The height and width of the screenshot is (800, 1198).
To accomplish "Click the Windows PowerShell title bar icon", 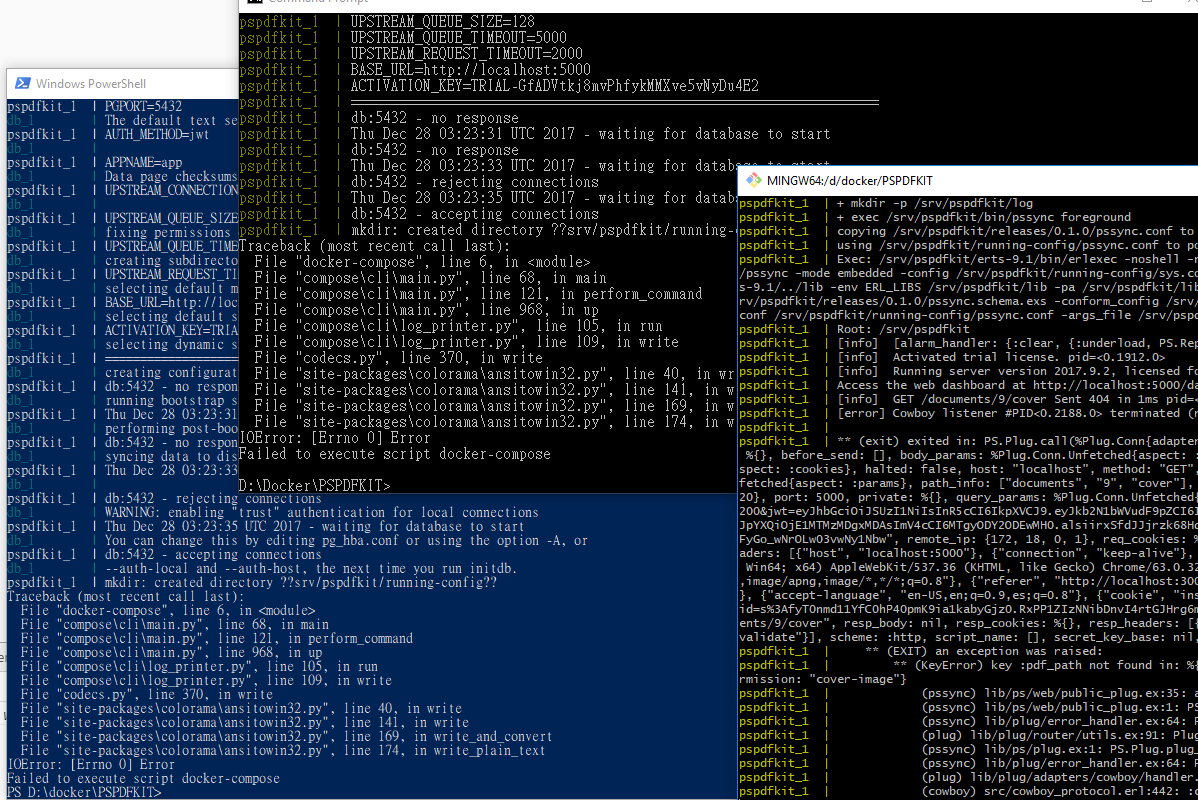I will tap(22, 83).
